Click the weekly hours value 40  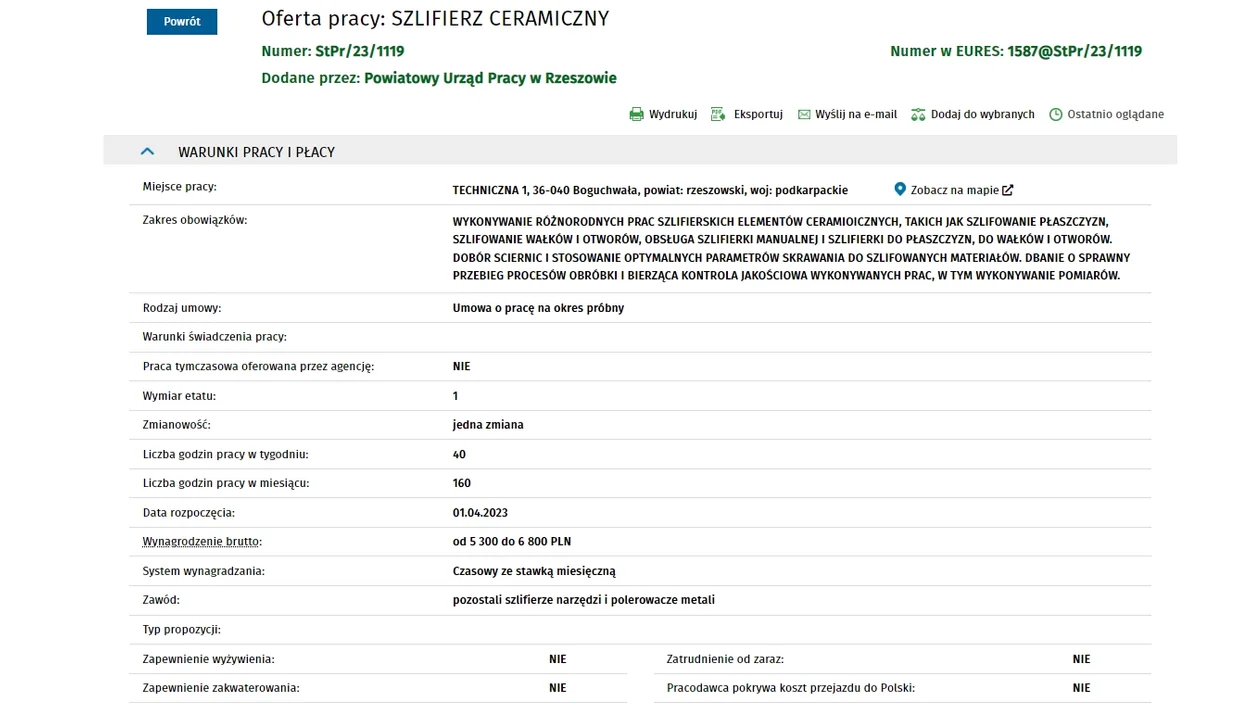tap(459, 454)
